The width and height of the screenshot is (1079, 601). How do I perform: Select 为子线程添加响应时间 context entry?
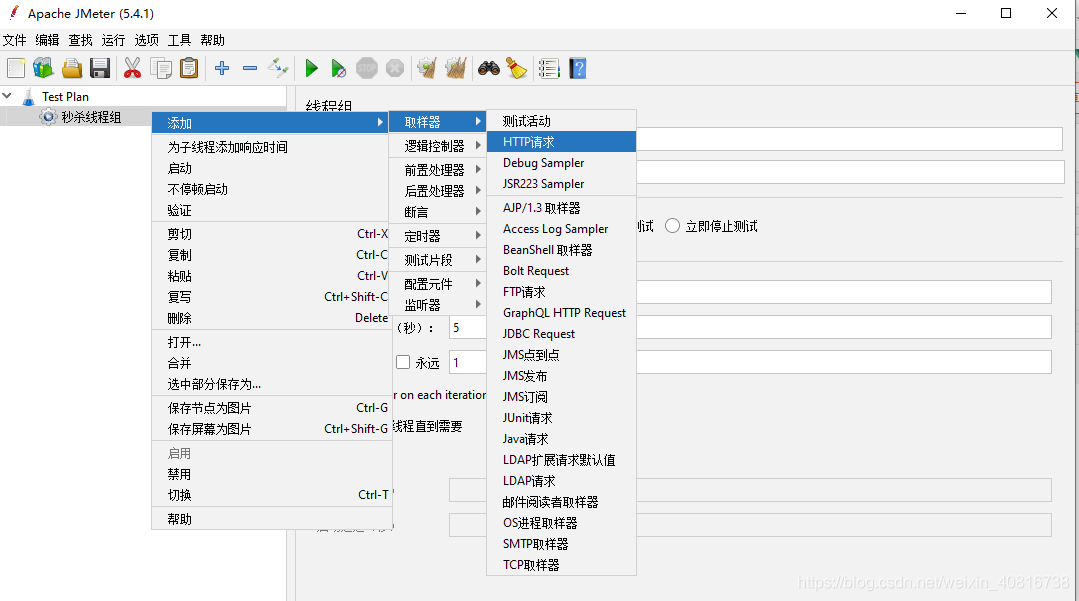click(x=271, y=147)
